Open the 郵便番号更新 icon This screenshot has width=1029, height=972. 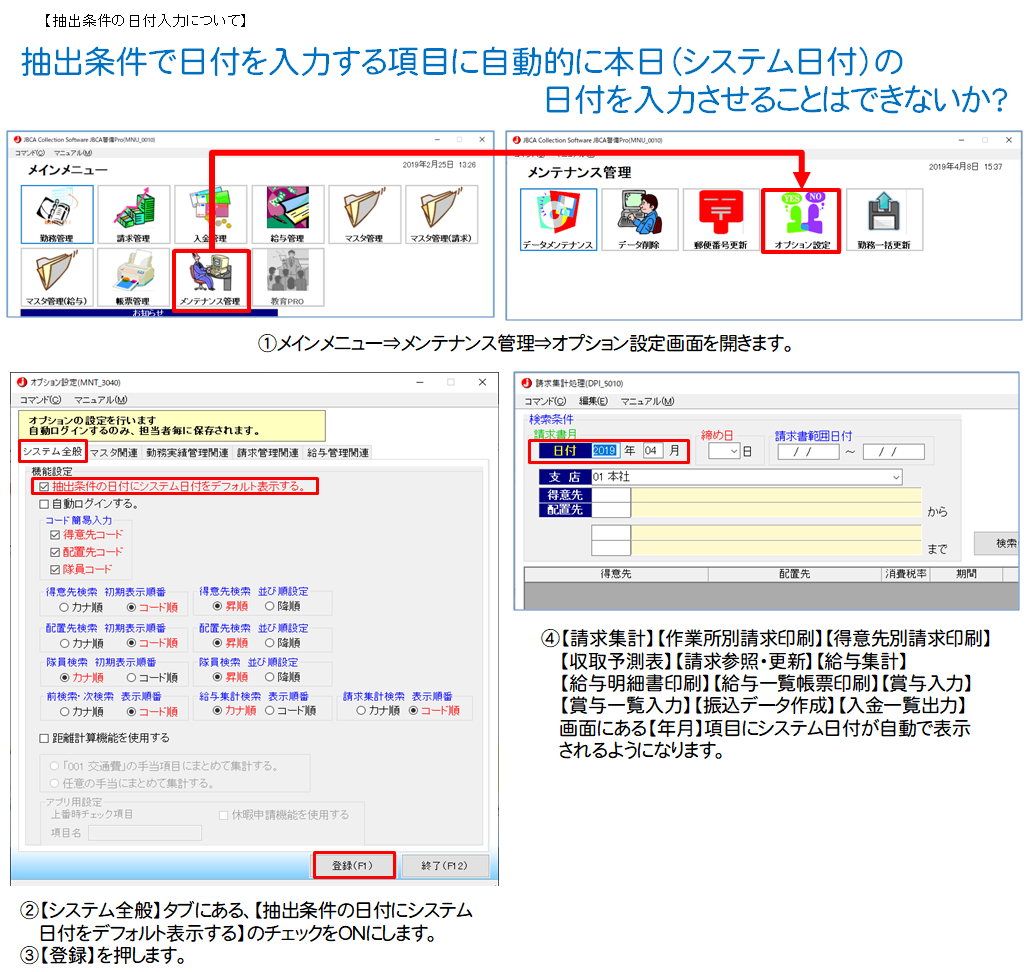pyautogui.click(x=721, y=218)
